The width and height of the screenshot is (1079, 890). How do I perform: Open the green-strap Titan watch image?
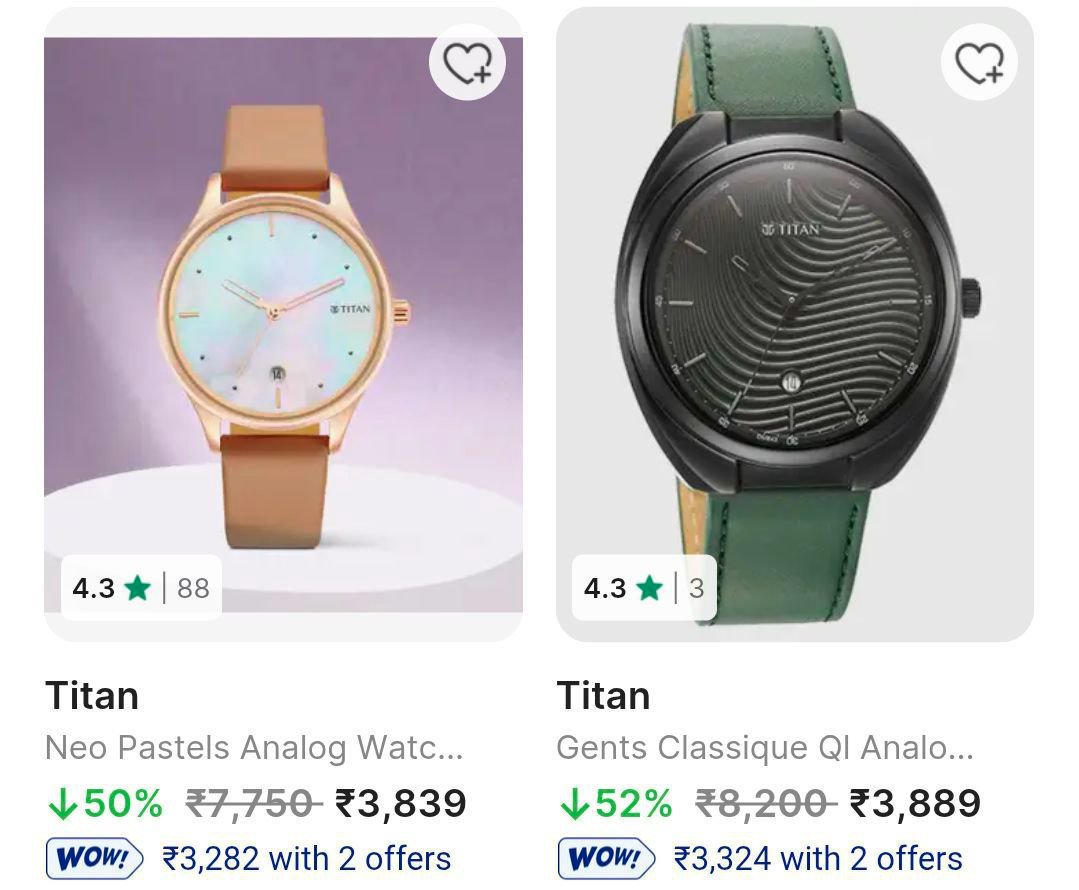795,320
